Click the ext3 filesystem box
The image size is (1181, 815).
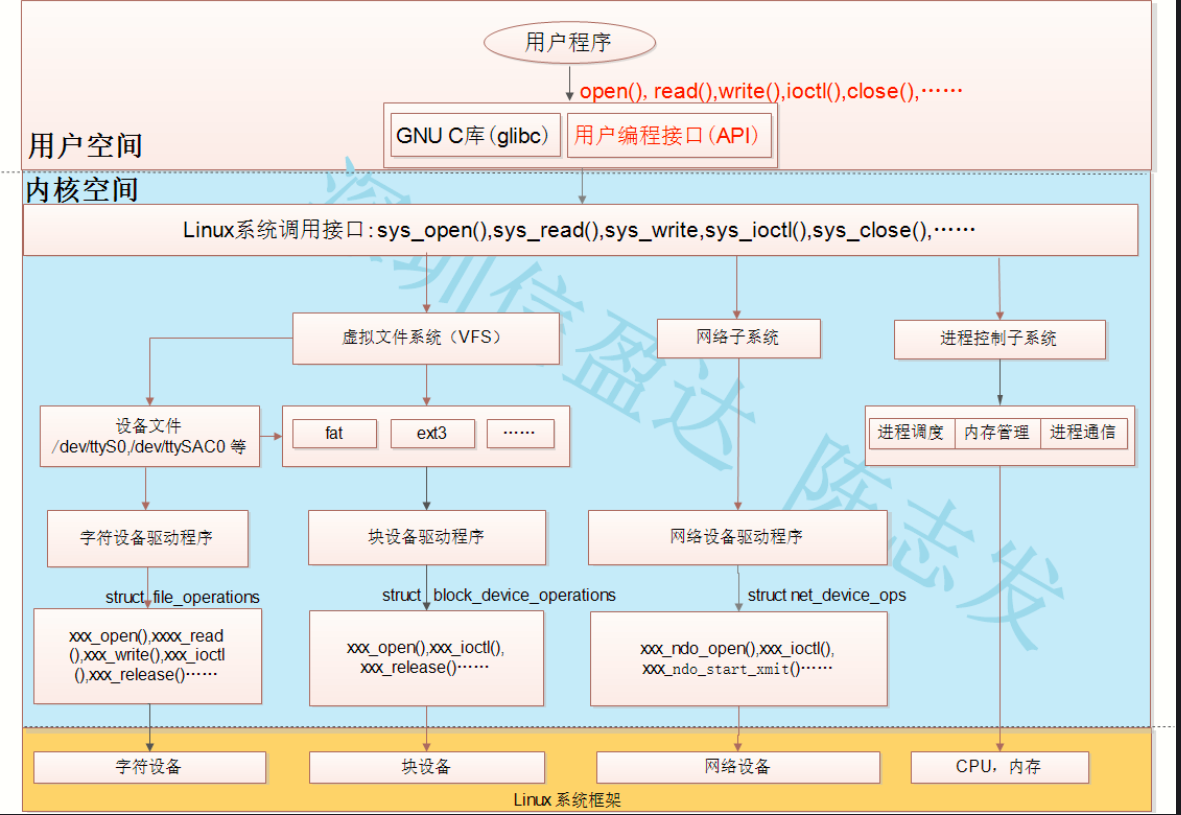click(432, 434)
